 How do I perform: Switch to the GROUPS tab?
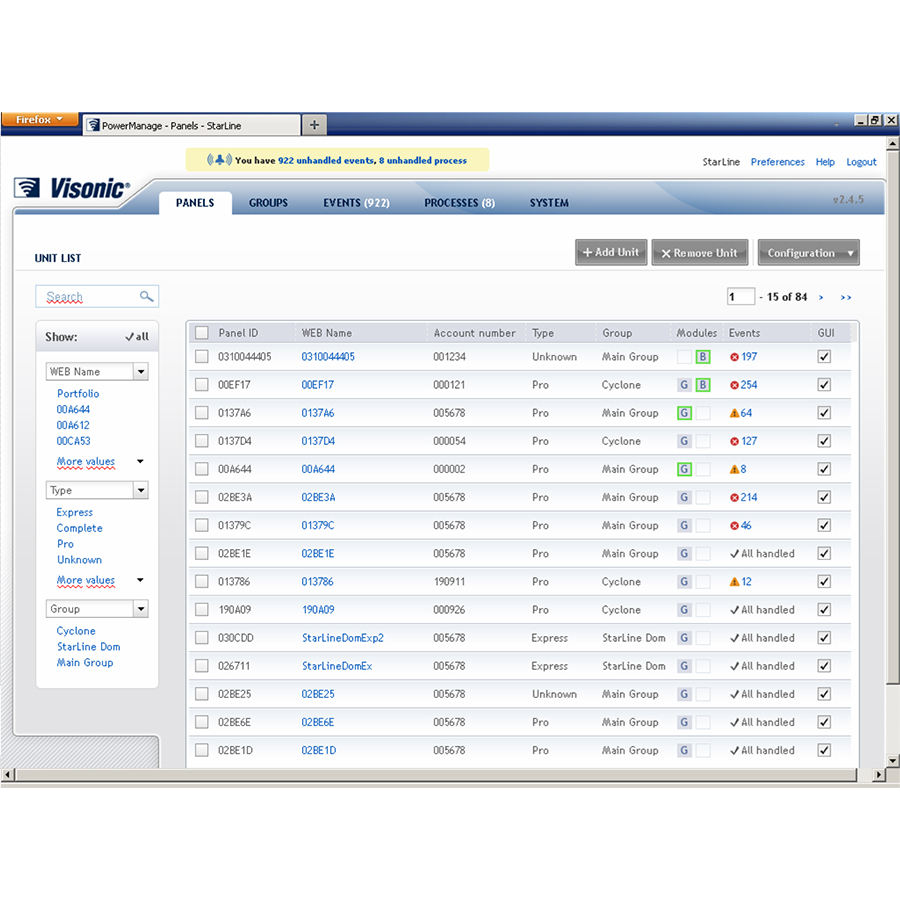pos(268,203)
